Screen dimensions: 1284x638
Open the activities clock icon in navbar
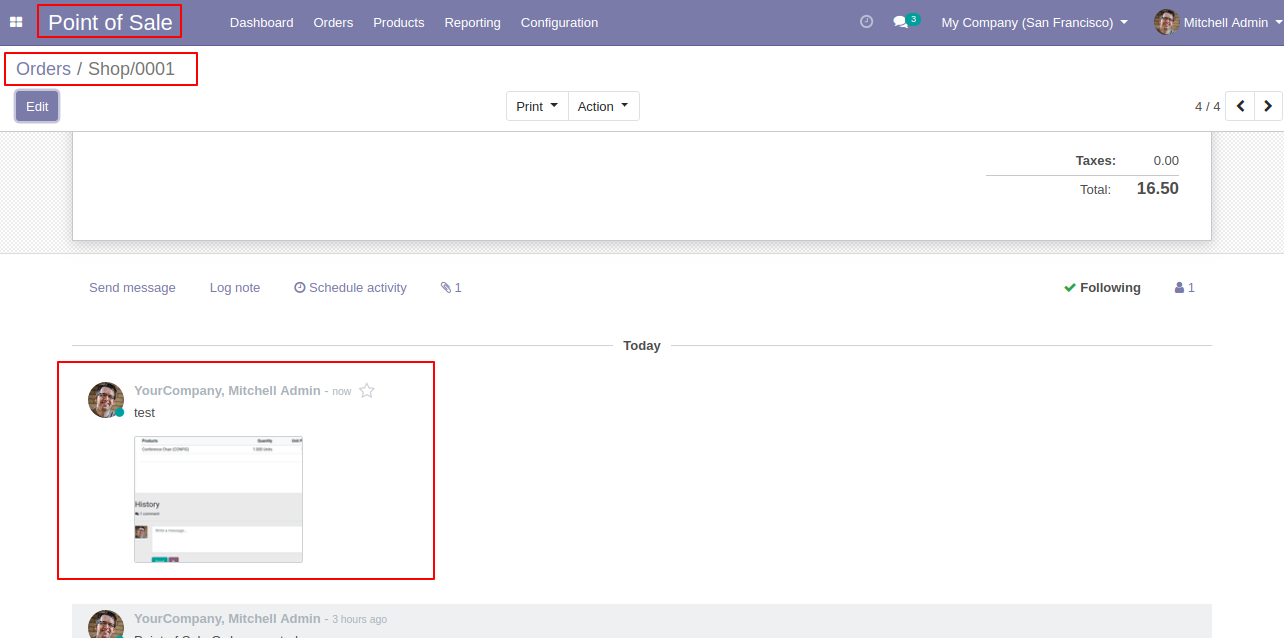(x=867, y=22)
